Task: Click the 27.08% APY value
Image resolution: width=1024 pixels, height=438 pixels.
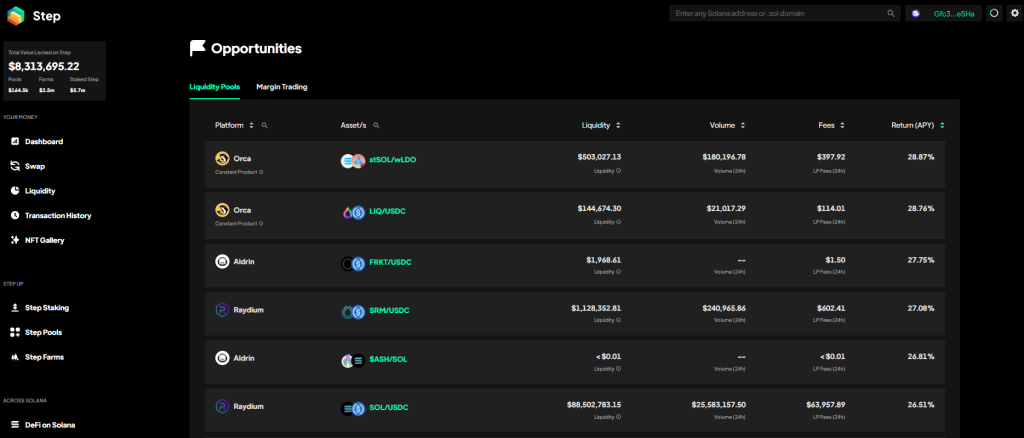Action: [921, 308]
